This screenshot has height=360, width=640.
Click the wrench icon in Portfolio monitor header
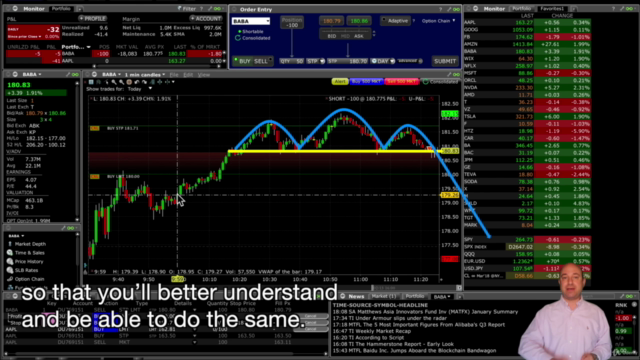click(x=210, y=9)
